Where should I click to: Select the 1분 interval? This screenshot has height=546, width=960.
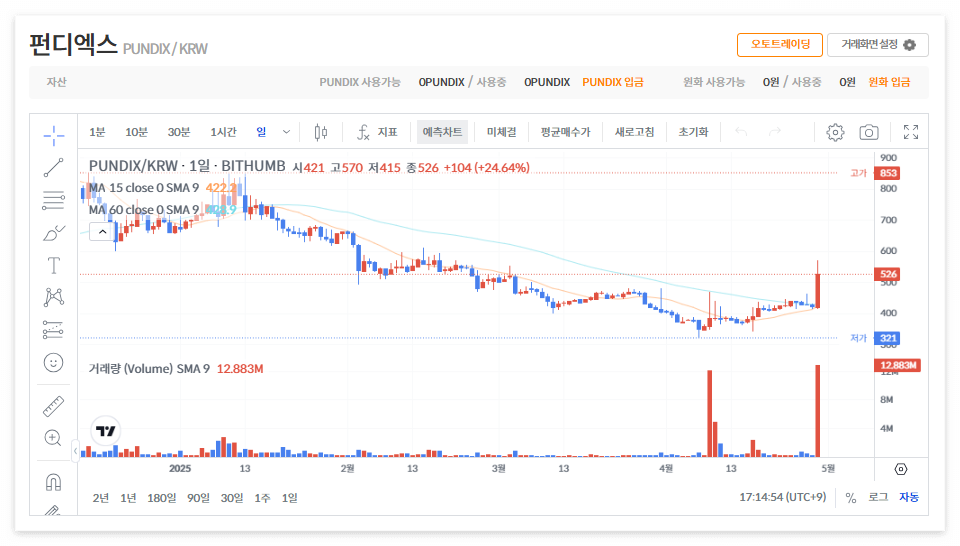pos(97,132)
